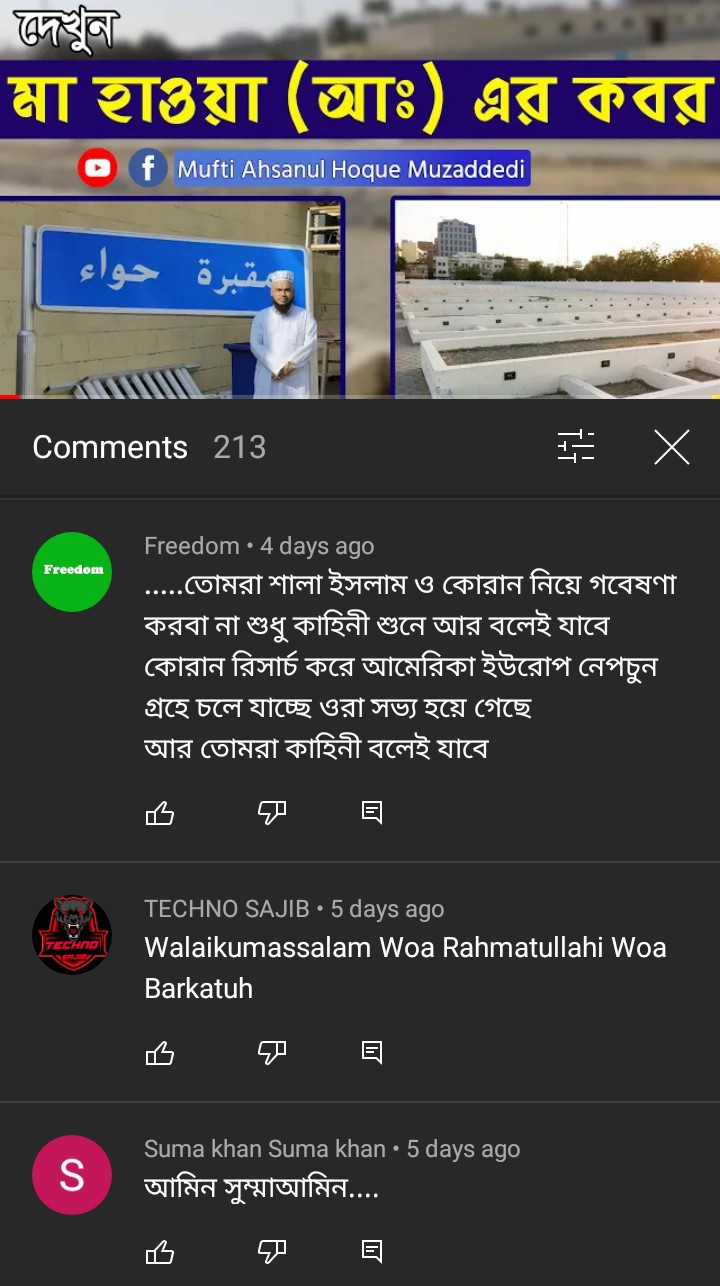Reply to Suma khan's comment
Viewport: 720px width, 1286px height.
pyautogui.click(x=372, y=1251)
